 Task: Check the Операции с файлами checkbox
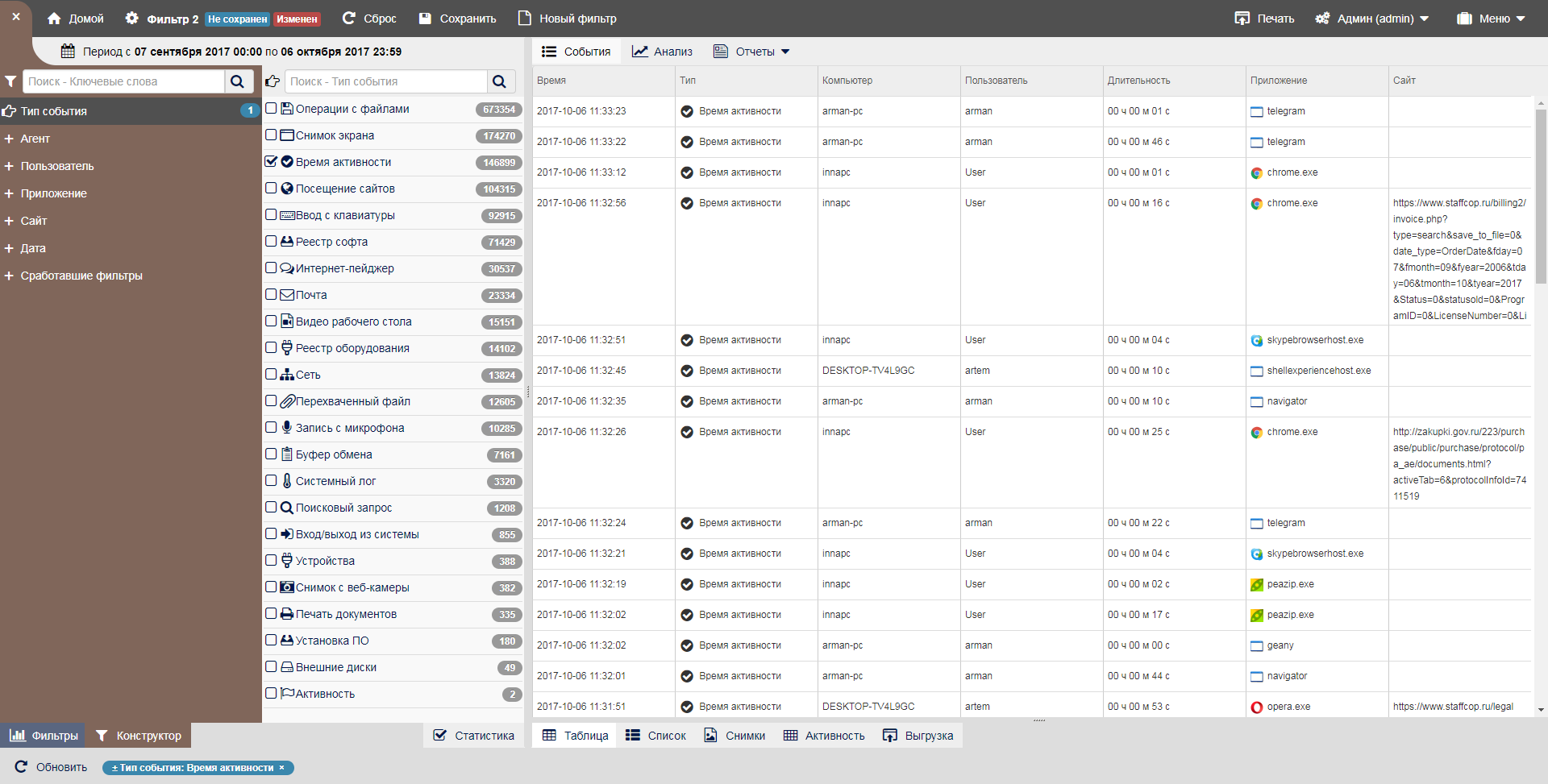(272, 108)
